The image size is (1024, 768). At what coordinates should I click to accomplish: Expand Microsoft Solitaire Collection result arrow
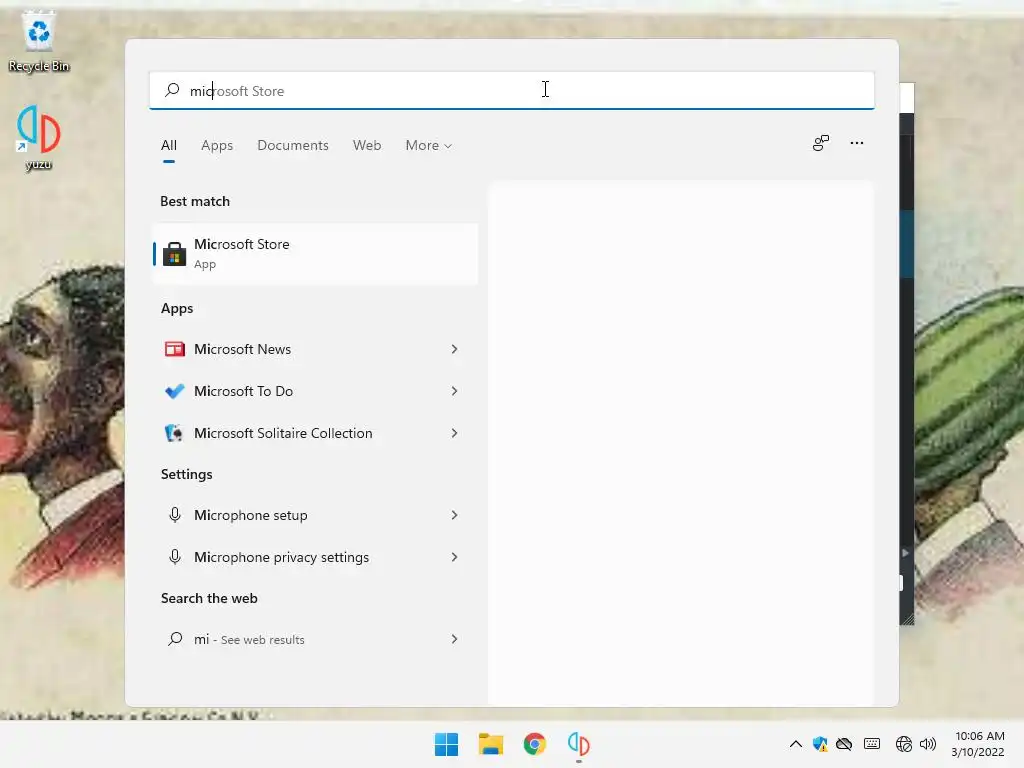point(455,433)
